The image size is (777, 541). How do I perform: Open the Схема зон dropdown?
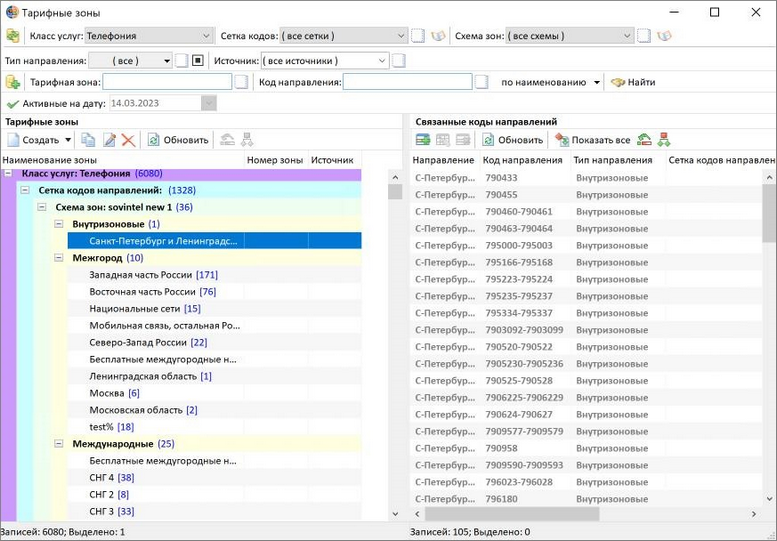627,36
